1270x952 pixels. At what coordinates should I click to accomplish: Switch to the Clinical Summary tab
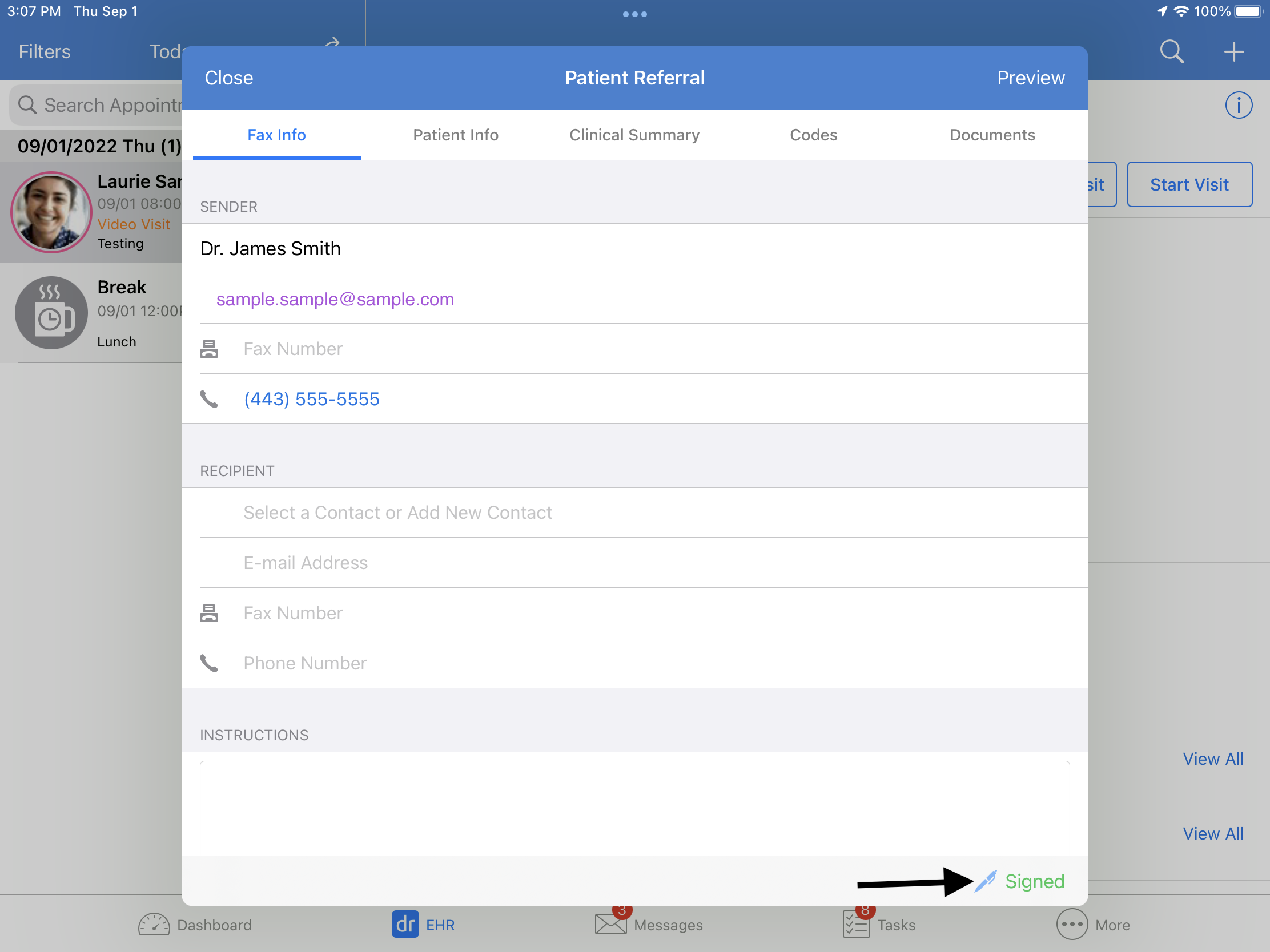coord(634,134)
